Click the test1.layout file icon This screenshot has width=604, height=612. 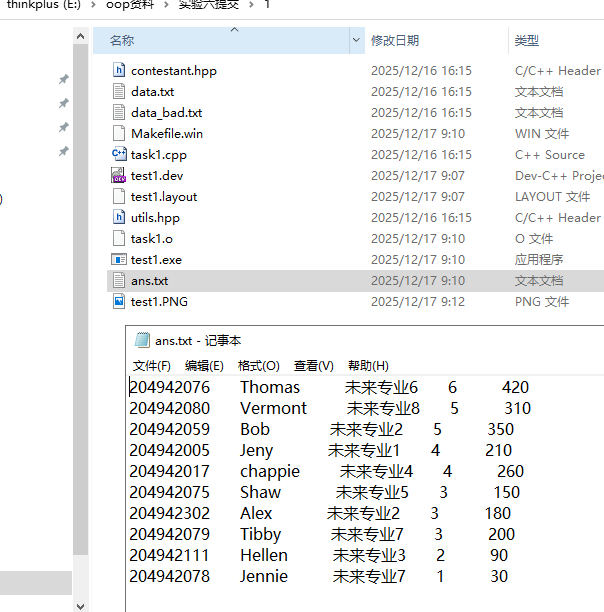(x=119, y=196)
